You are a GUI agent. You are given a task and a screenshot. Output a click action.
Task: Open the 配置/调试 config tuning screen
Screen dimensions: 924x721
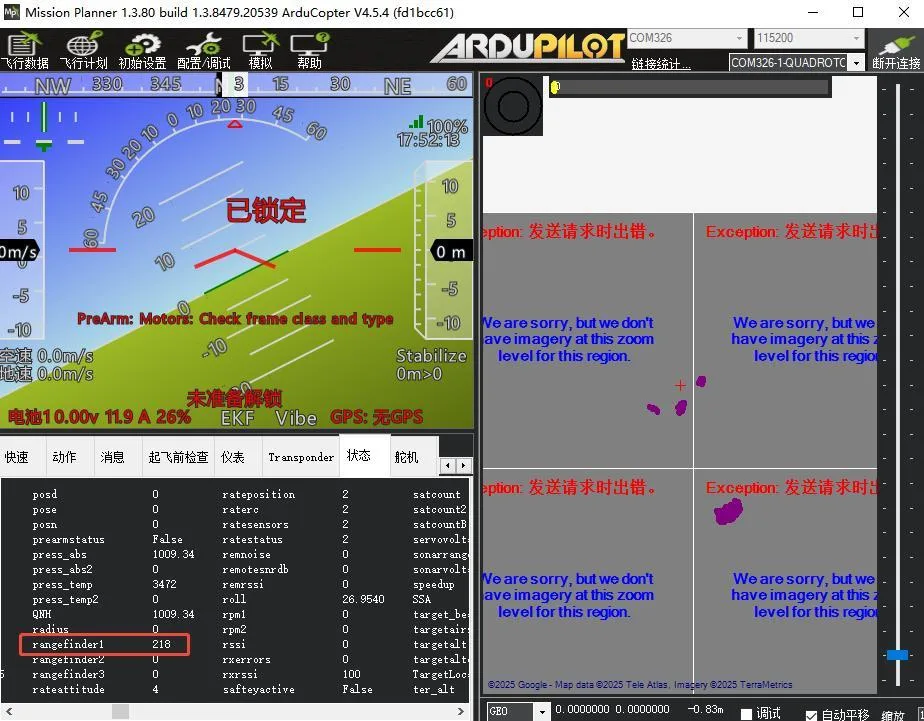[x=204, y=51]
